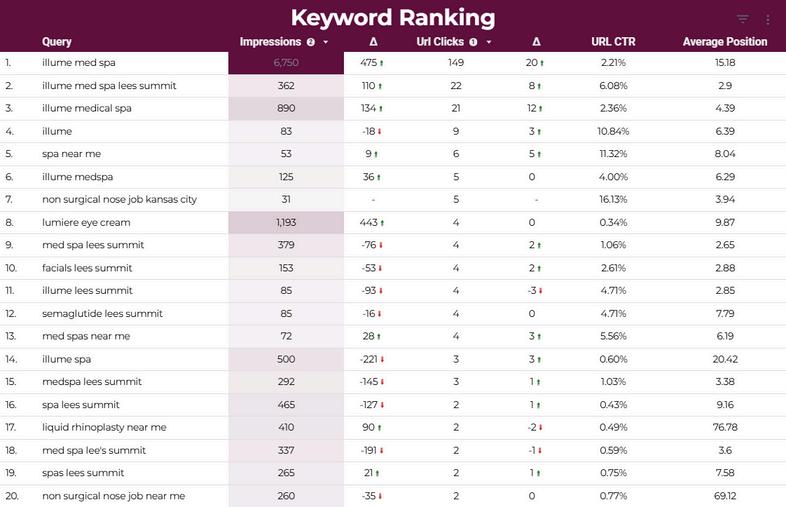
Task: Click the delta header after Impressions
Action: pyautogui.click(x=373, y=42)
